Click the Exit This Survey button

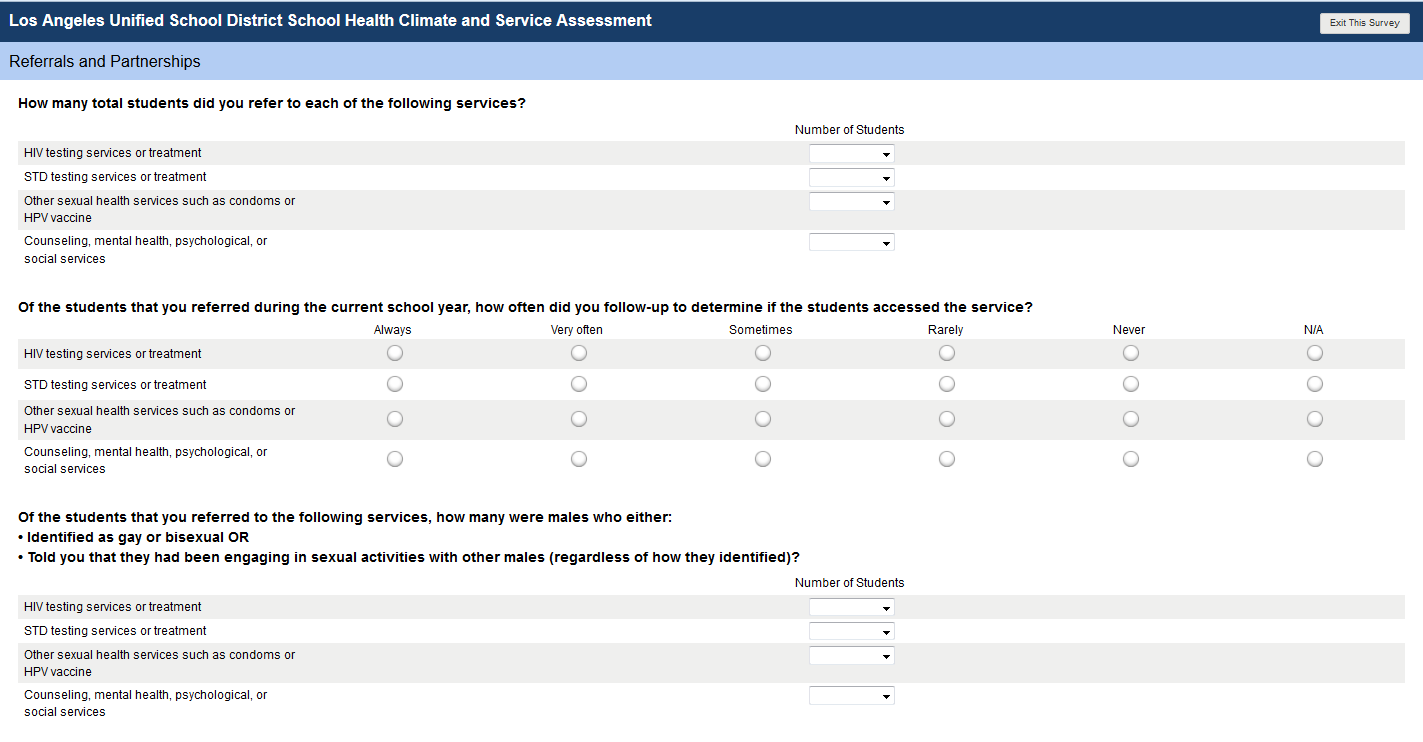pyautogui.click(x=1364, y=23)
